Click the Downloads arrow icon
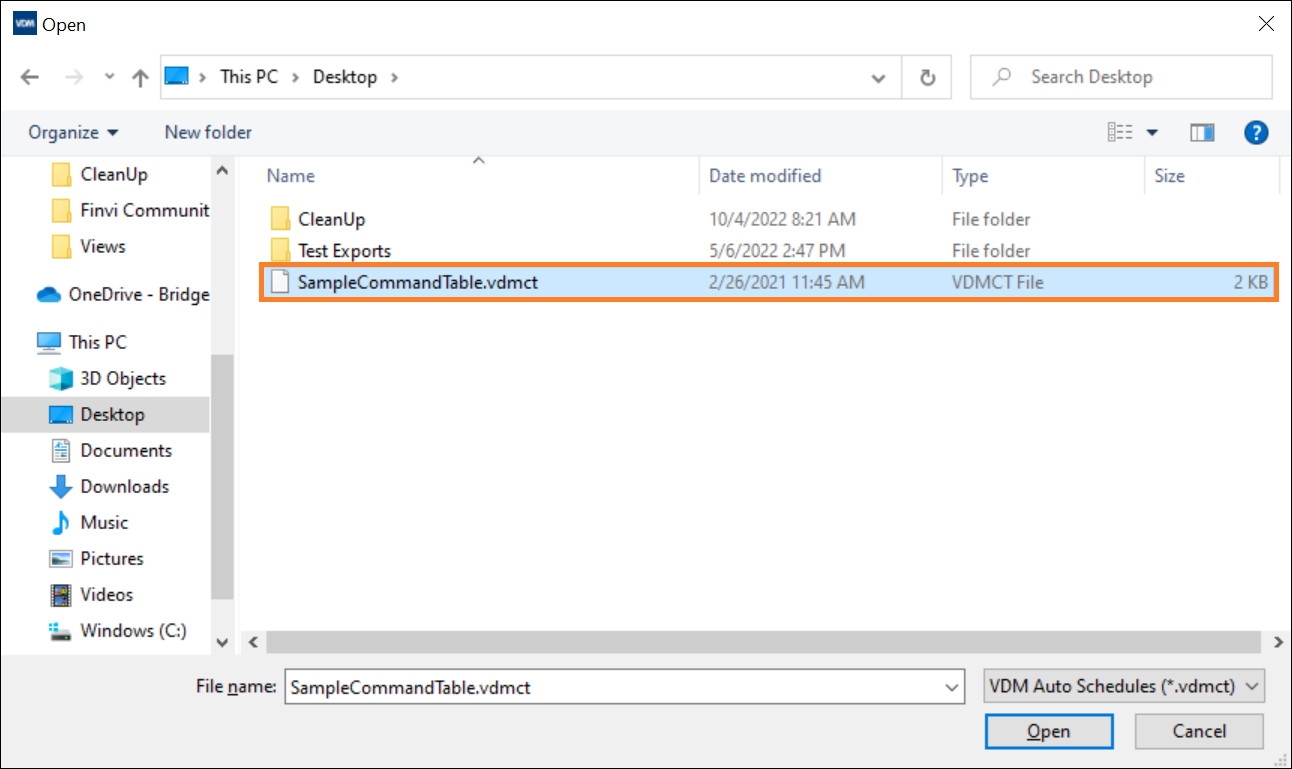 tap(61, 486)
